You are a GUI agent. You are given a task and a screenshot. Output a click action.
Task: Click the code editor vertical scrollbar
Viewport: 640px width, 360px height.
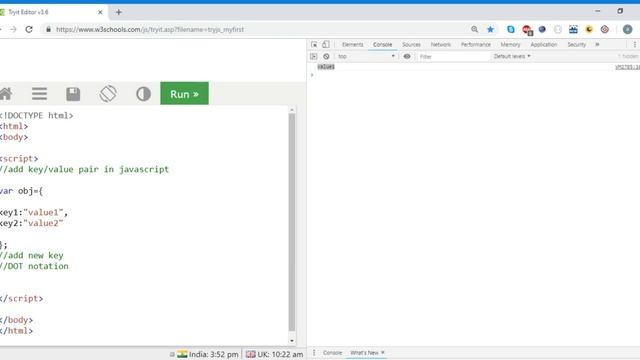[x=292, y=222]
